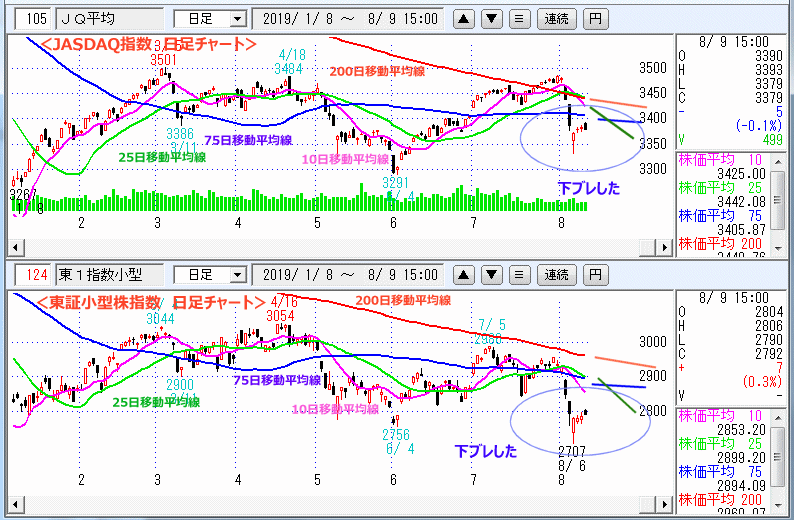Click the up arrow button in 東1指数小型 toolbar
This screenshot has width=794, height=520.
pyautogui.click(x=464, y=274)
